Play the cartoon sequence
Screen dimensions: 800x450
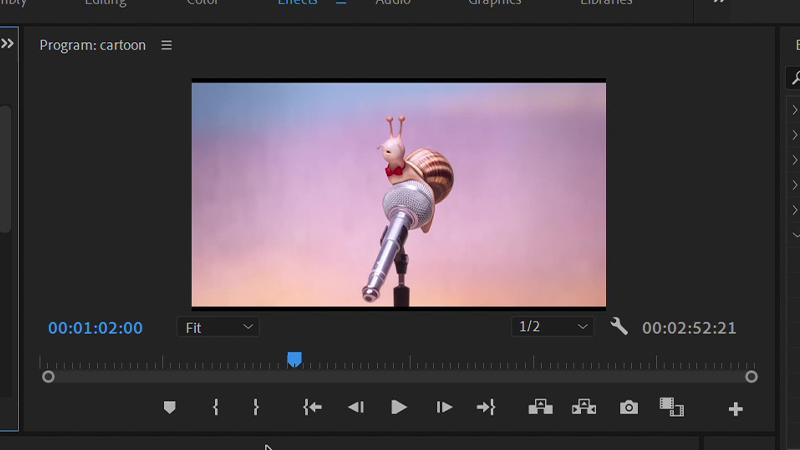[x=398, y=407]
